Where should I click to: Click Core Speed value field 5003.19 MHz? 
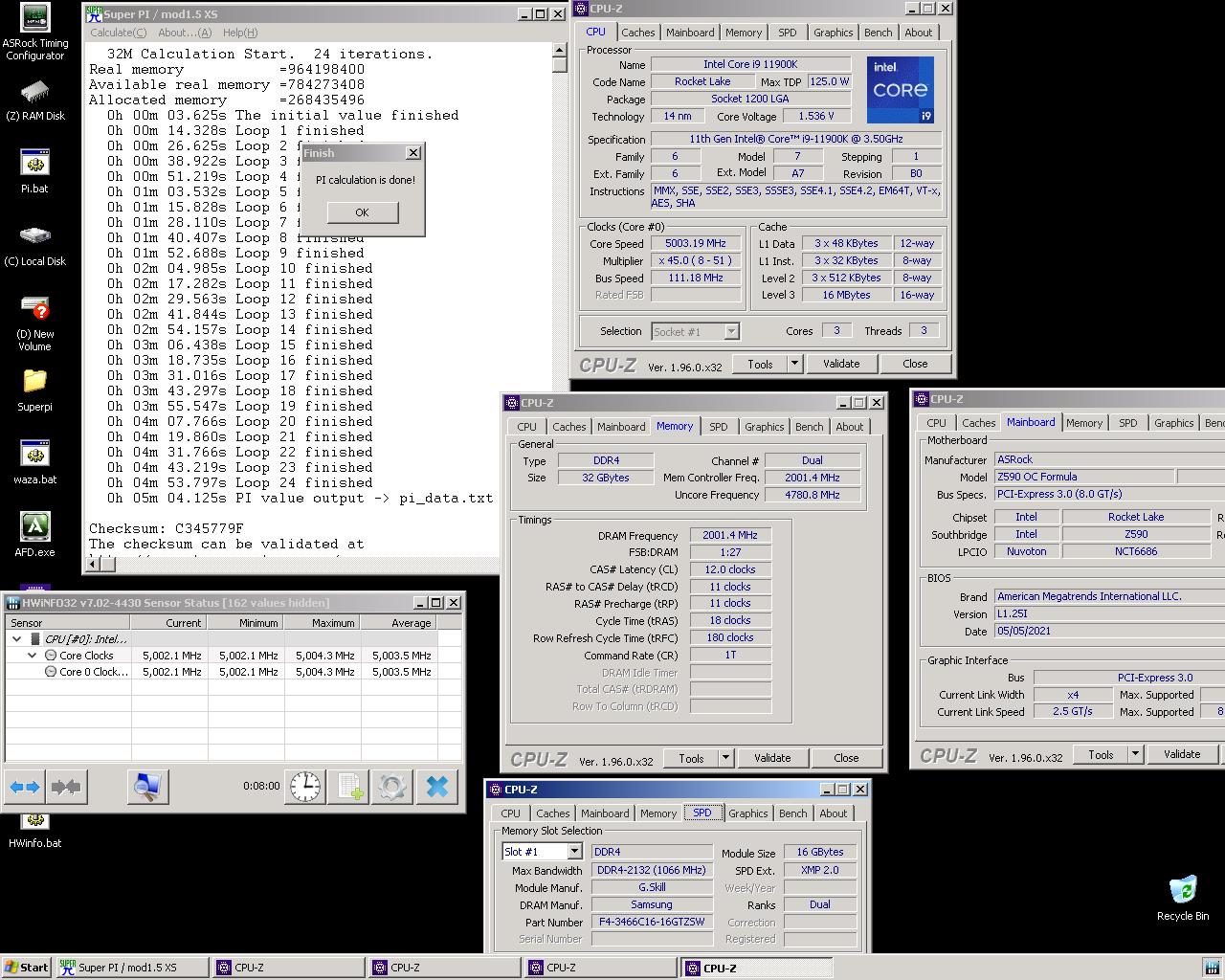click(697, 243)
